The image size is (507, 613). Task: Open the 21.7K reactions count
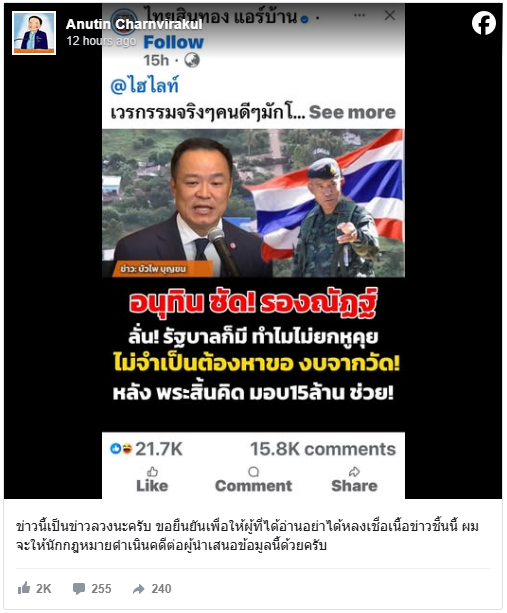147,449
